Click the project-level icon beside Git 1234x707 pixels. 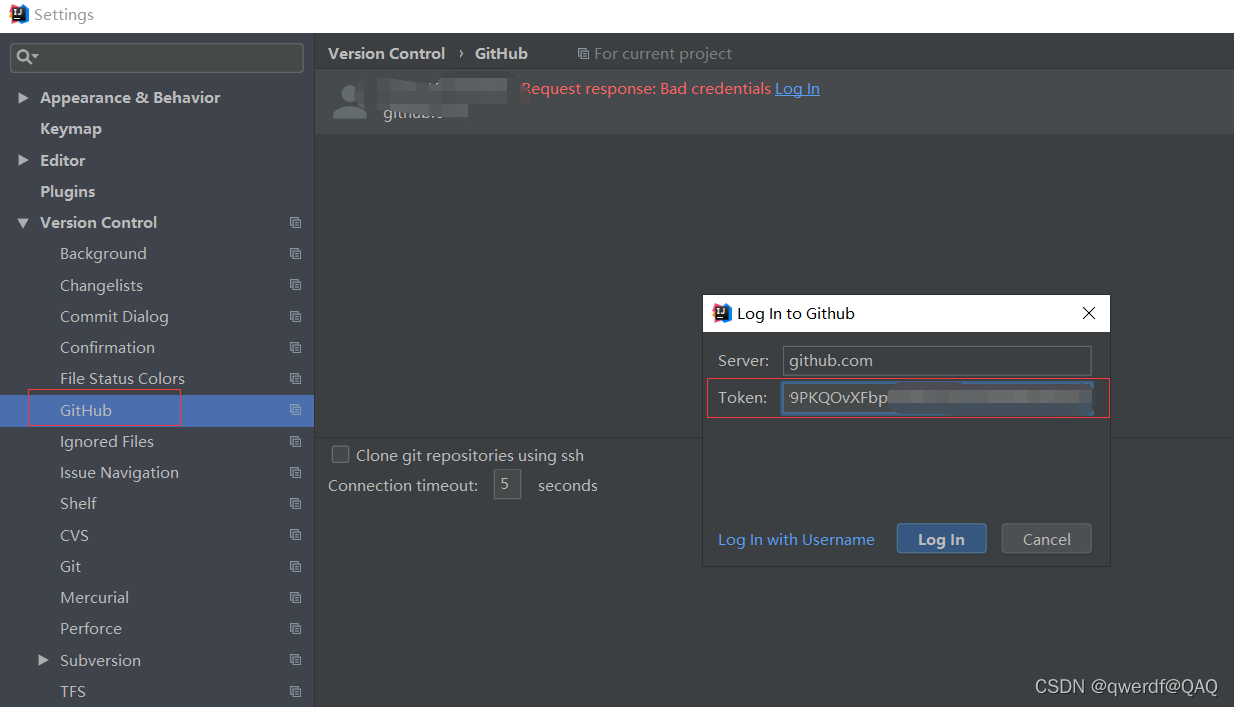tap(295, 567)
